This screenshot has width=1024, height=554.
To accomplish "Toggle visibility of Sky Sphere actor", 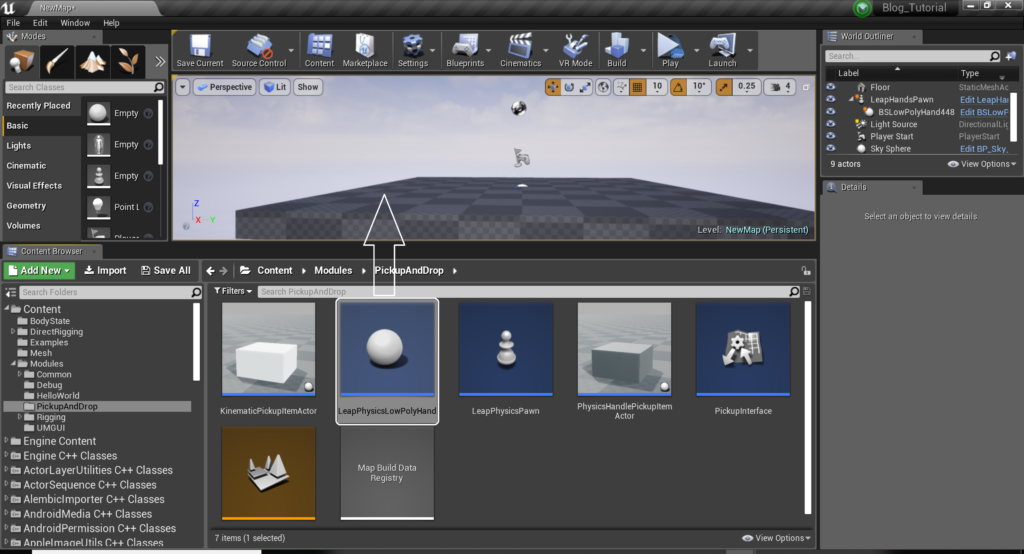I will pos(830,148).
